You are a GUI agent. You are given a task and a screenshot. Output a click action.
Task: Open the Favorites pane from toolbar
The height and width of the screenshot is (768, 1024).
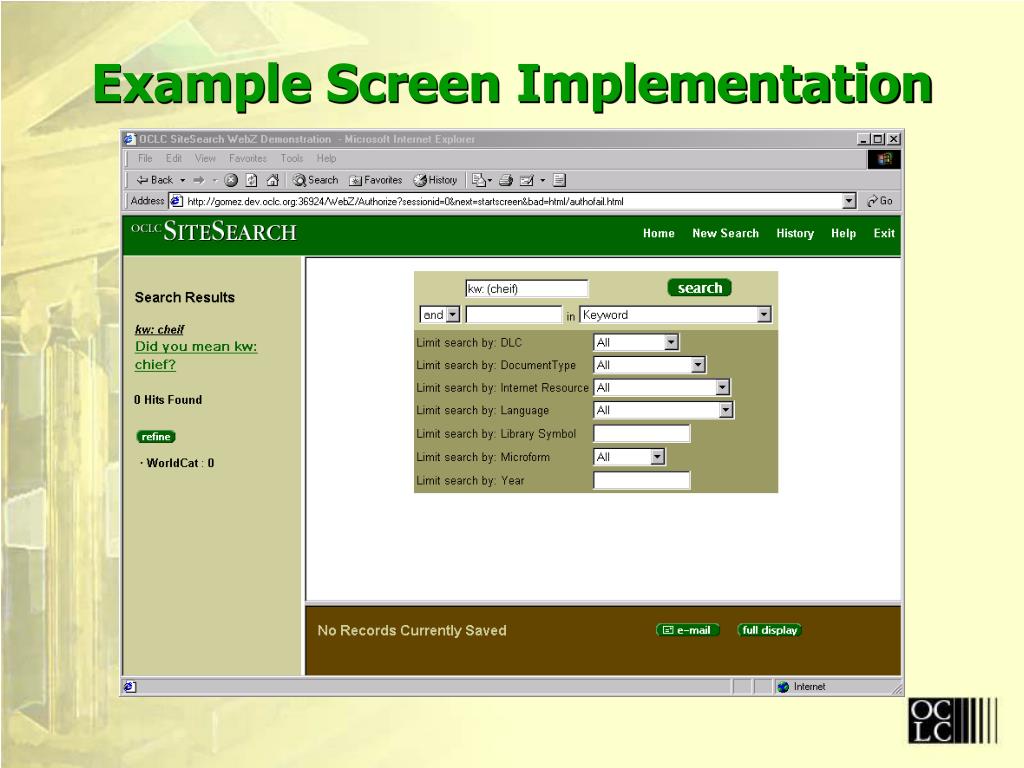pyautogui.click(x=376, y=180)
